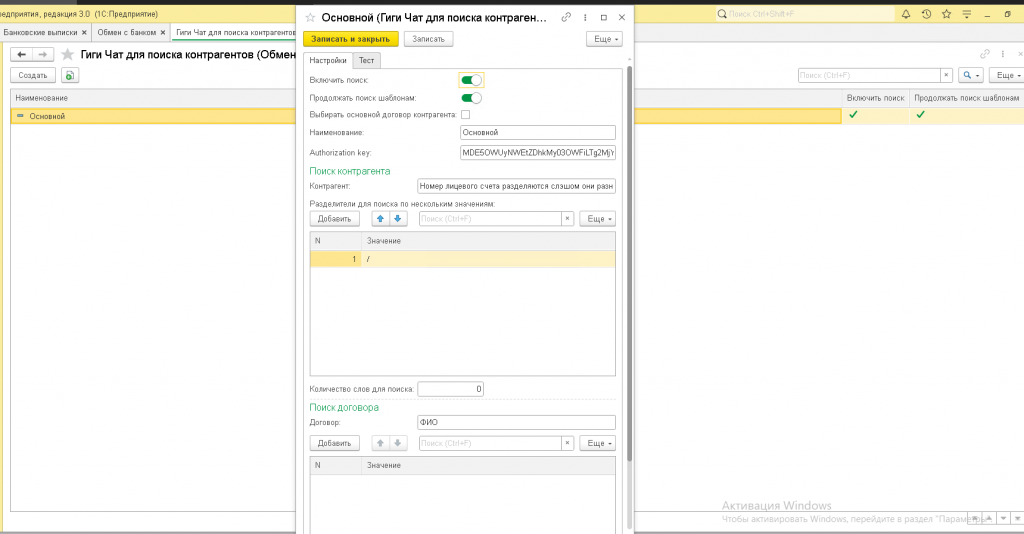Image resolution: width=1024 pixels, height=534 pixels.
Task: Check Выбирать основной договор контрагента checkbox
Action: tap(465, 115)
